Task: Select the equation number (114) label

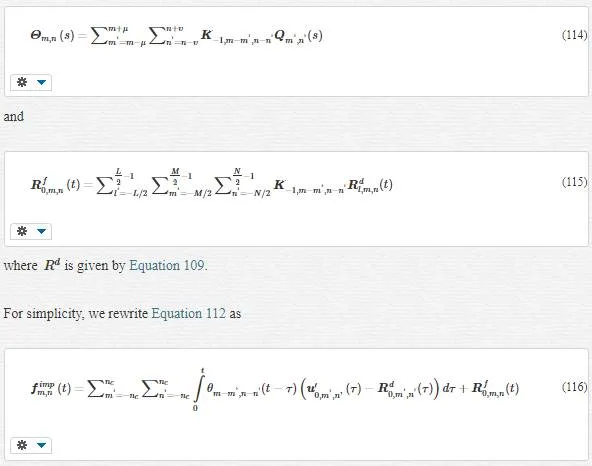Action: point(574,35)
